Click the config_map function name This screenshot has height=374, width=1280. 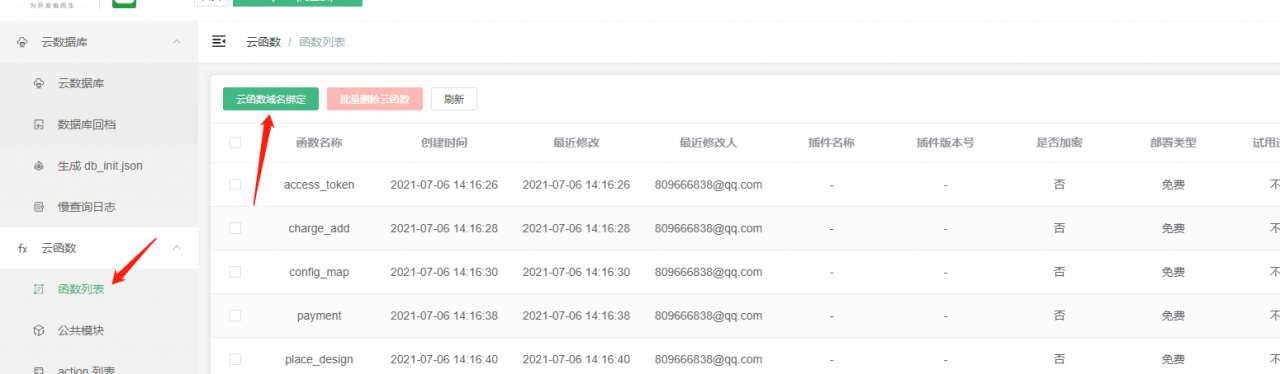click(319, 272)
